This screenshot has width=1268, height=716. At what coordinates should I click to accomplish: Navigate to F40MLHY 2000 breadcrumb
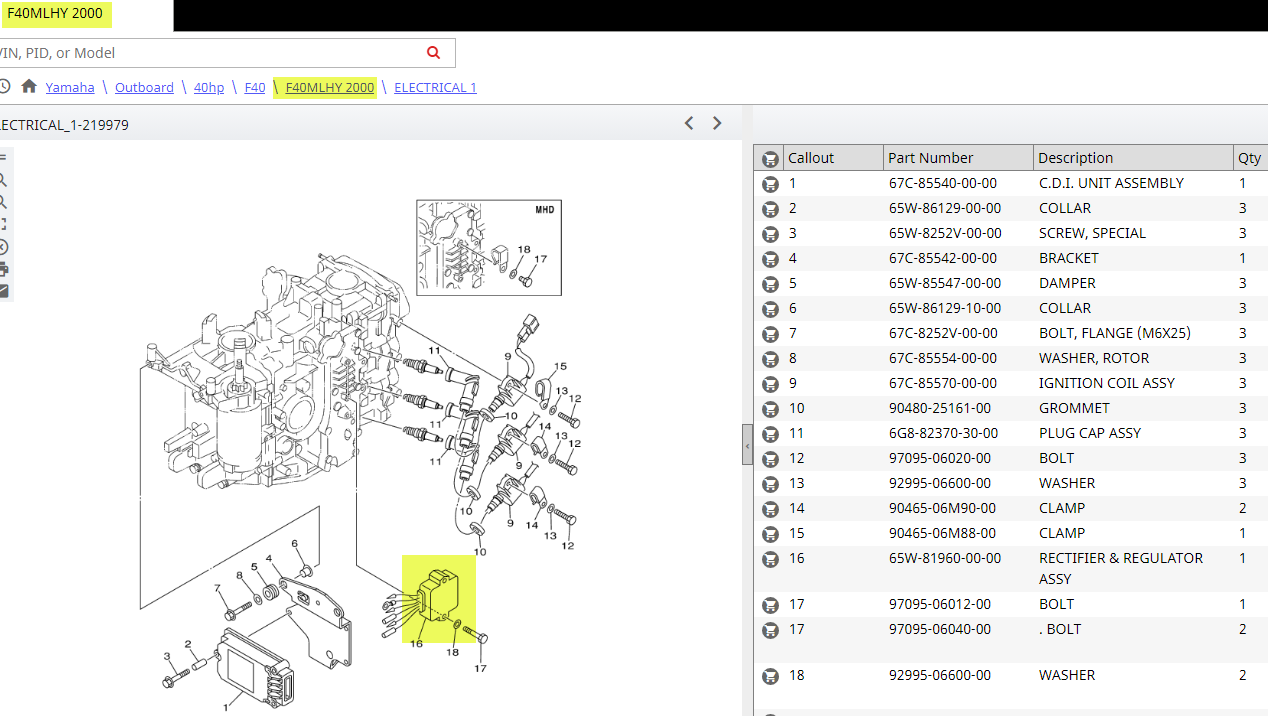click(330, 87)
